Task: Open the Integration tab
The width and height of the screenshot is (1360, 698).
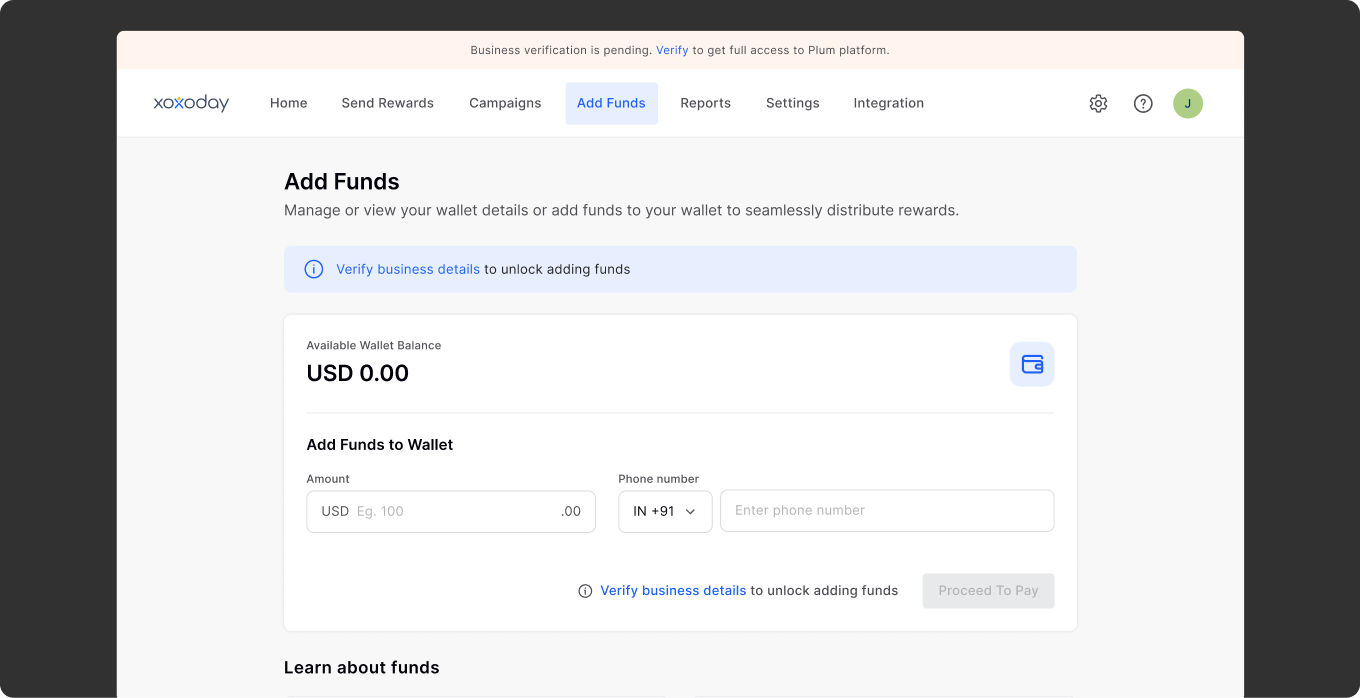Action: (888, 103)
